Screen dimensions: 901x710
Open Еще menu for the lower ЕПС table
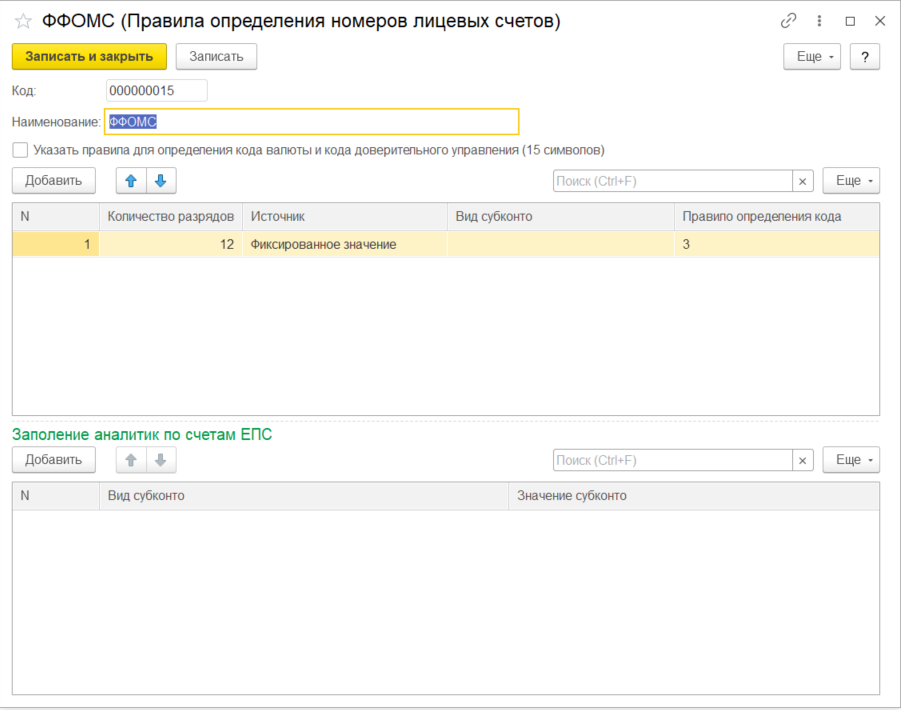(x=850, y=460)
